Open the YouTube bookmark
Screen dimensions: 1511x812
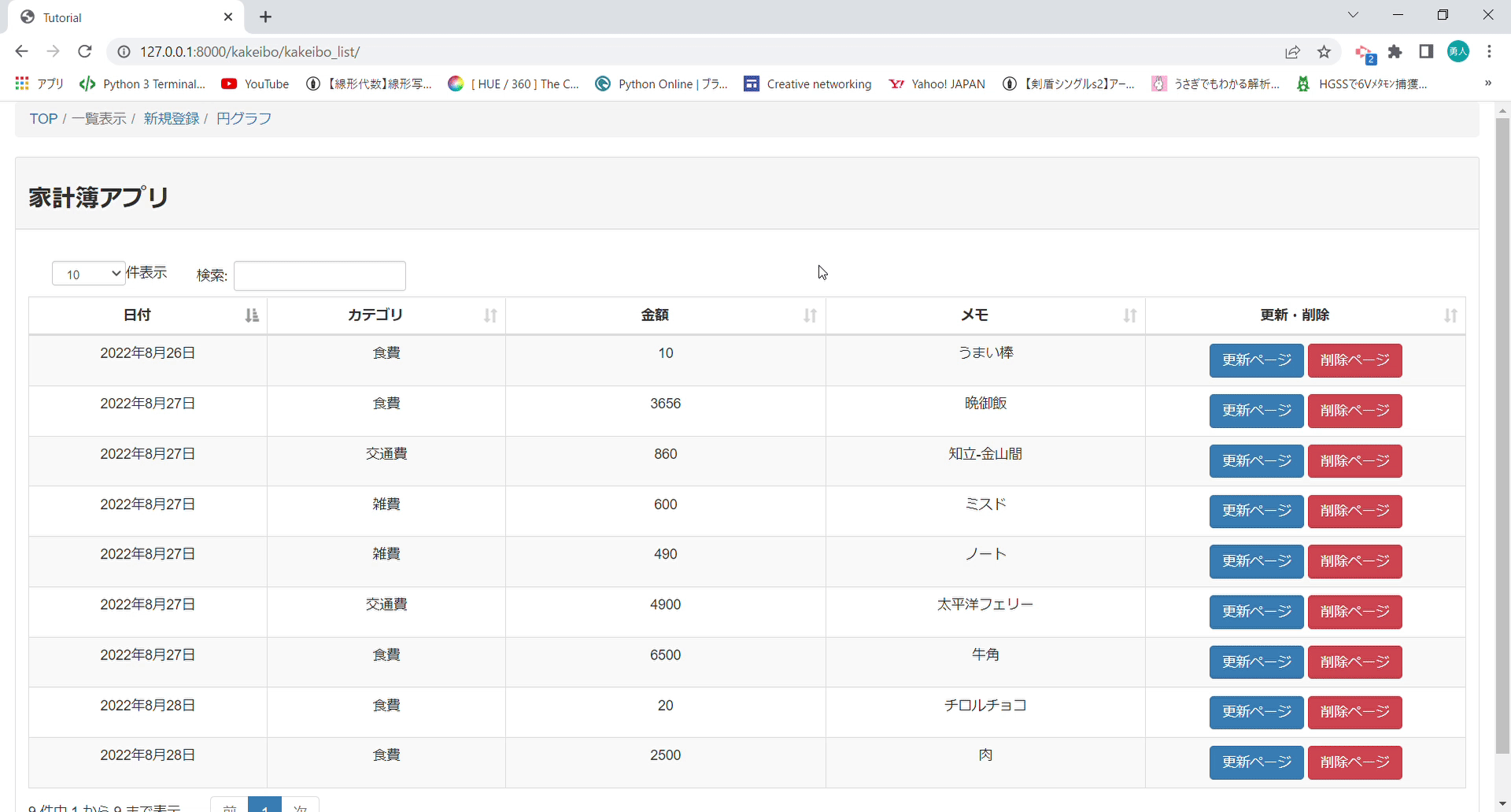point(255,83)
